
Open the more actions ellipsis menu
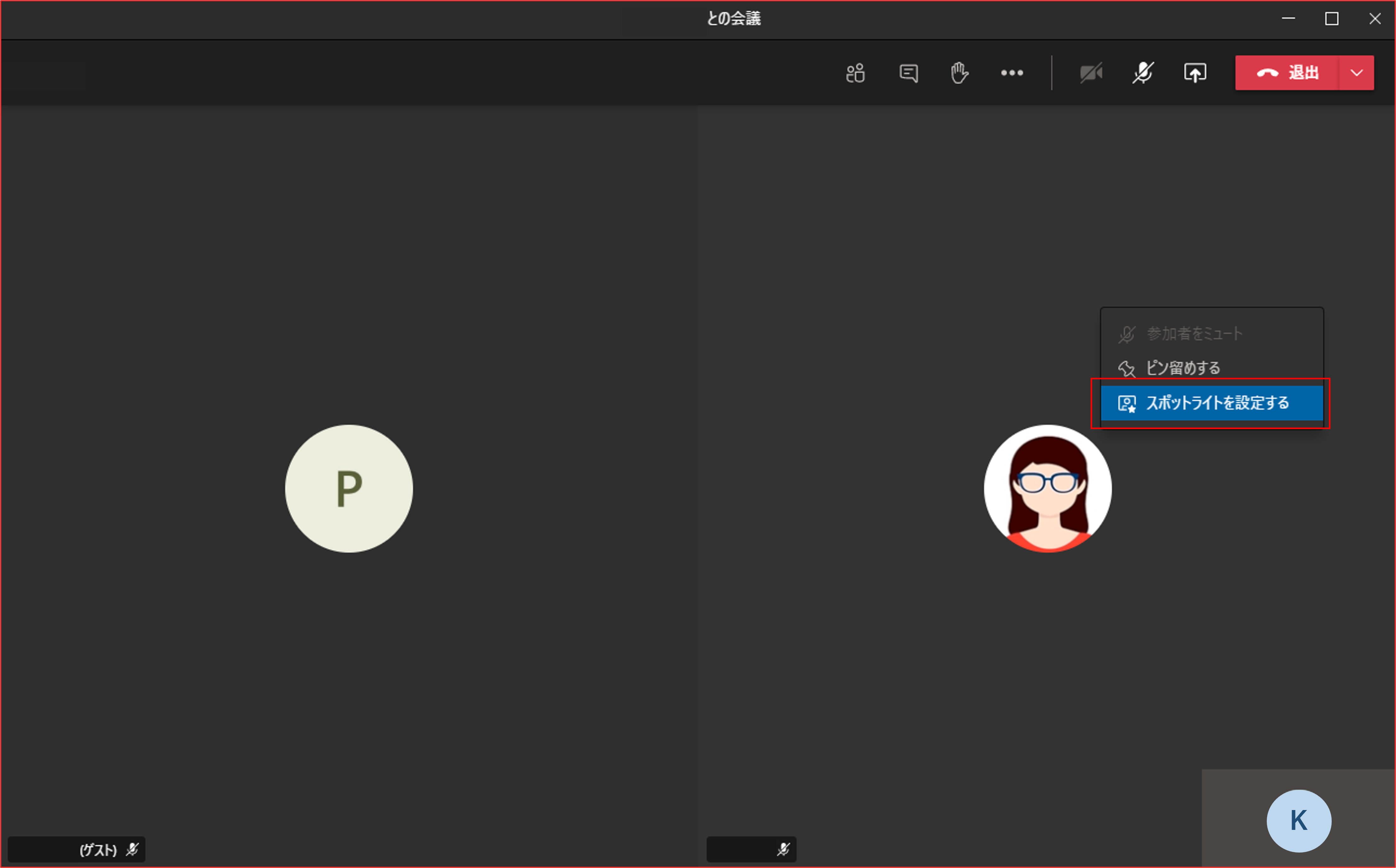click(x=1012, y=73)
